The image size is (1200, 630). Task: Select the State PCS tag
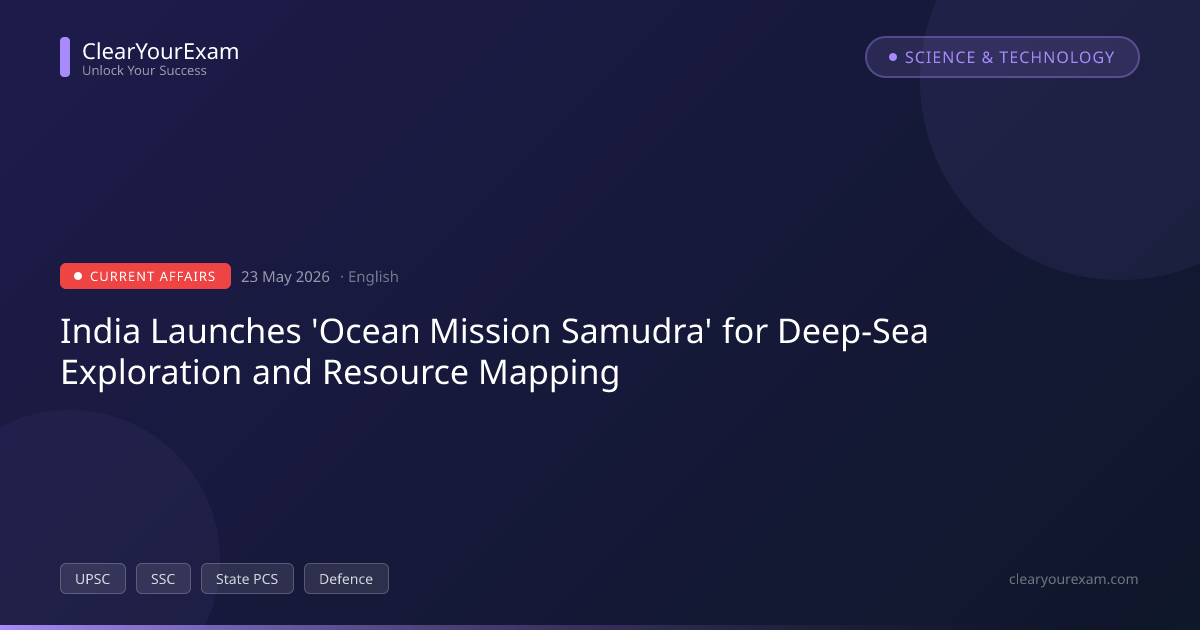click(247, 579)
